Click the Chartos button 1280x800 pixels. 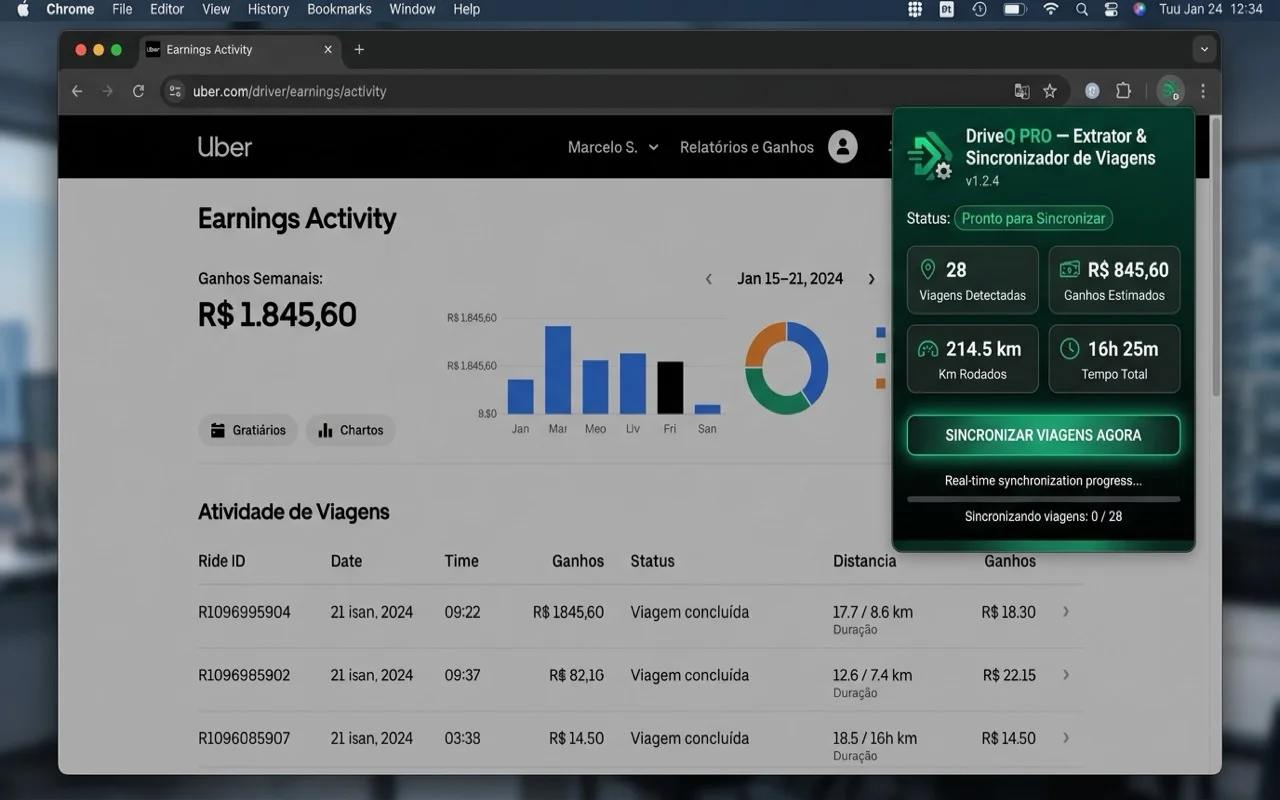coord(351,430)
